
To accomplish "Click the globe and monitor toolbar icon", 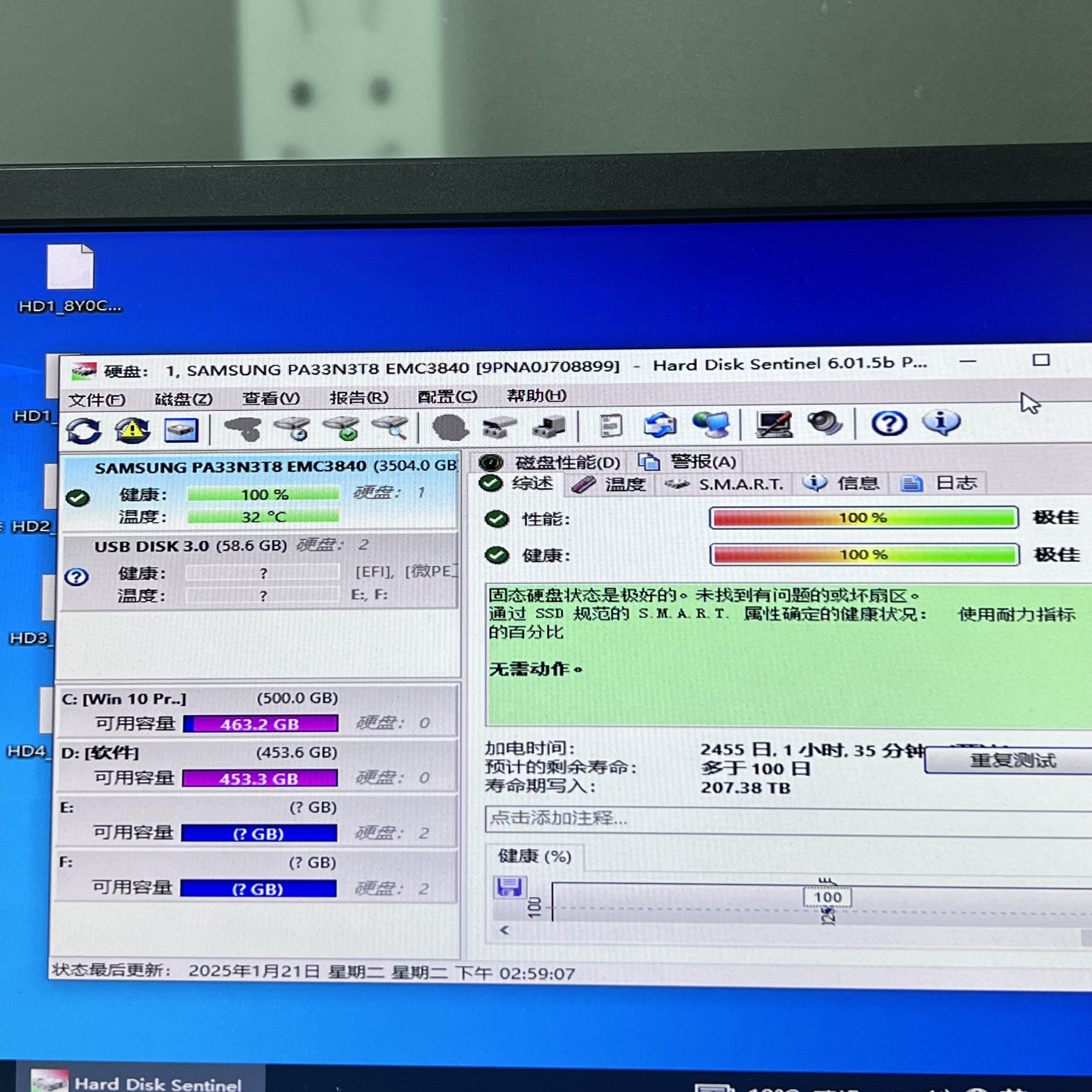I will pyautogui.click(x=711, y=425).
